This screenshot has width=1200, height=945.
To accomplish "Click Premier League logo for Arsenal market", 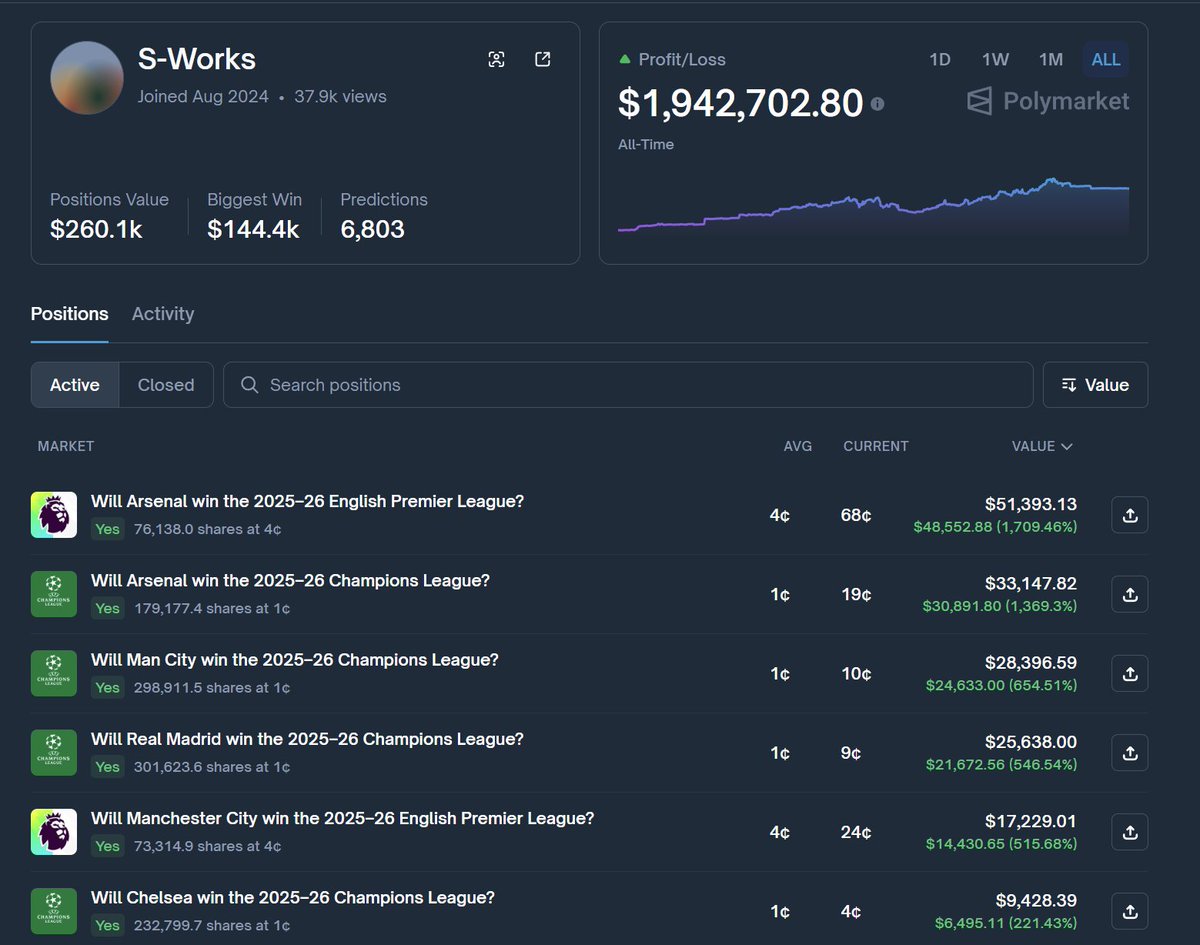I will 54,515.
